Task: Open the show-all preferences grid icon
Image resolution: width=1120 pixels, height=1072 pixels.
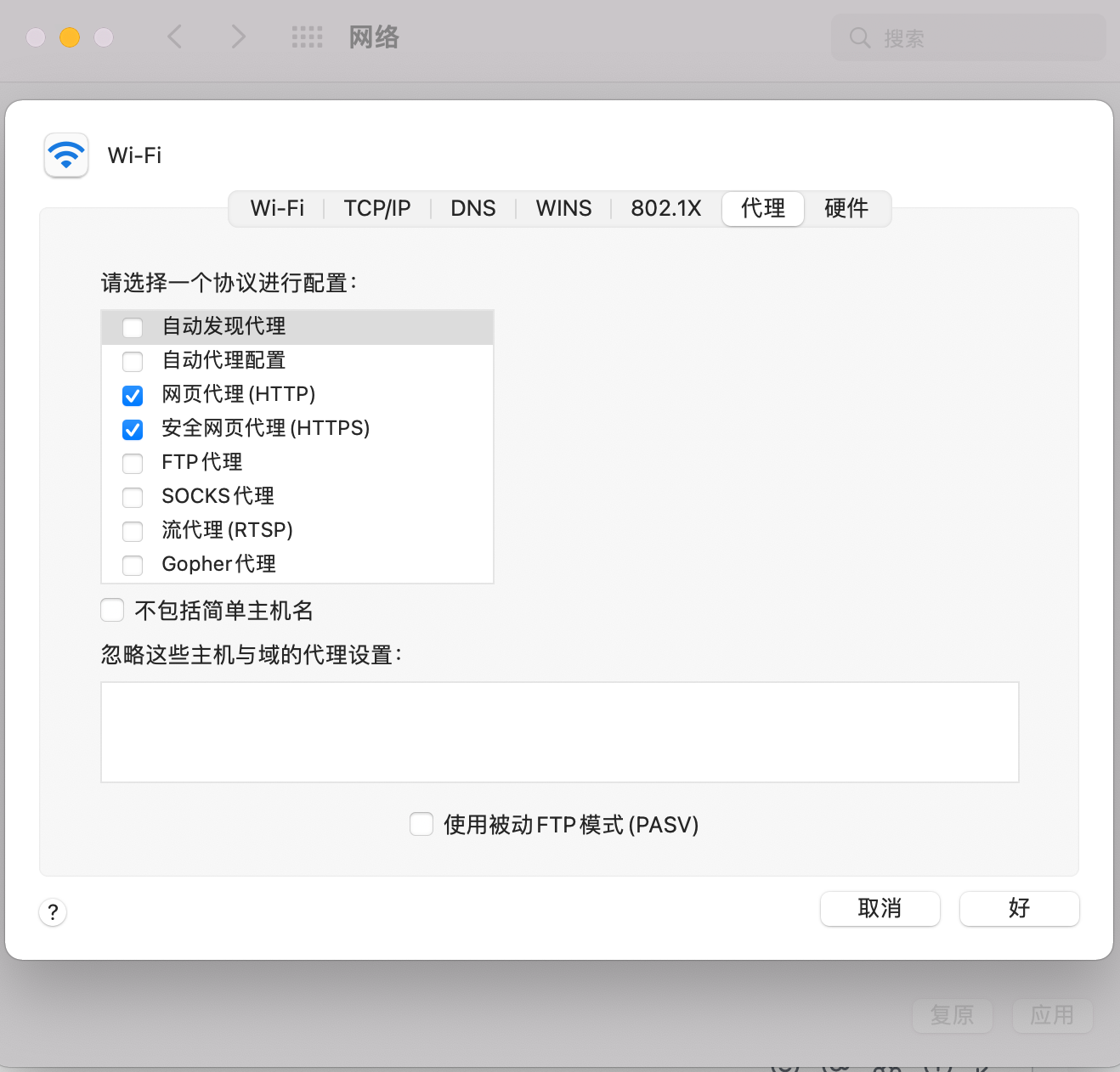Action: click(x=307, y=37)
